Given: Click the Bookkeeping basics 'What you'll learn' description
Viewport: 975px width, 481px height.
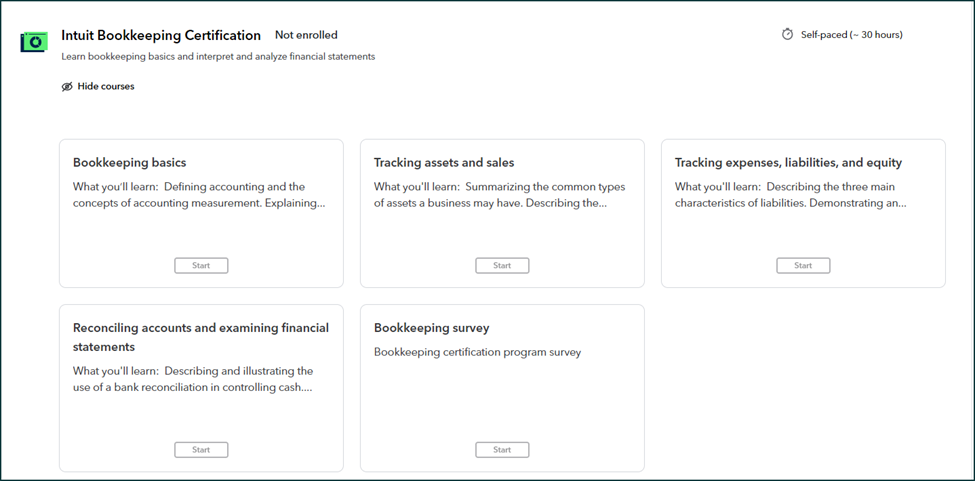Looking at the screenshot, I should coord(199,195).
